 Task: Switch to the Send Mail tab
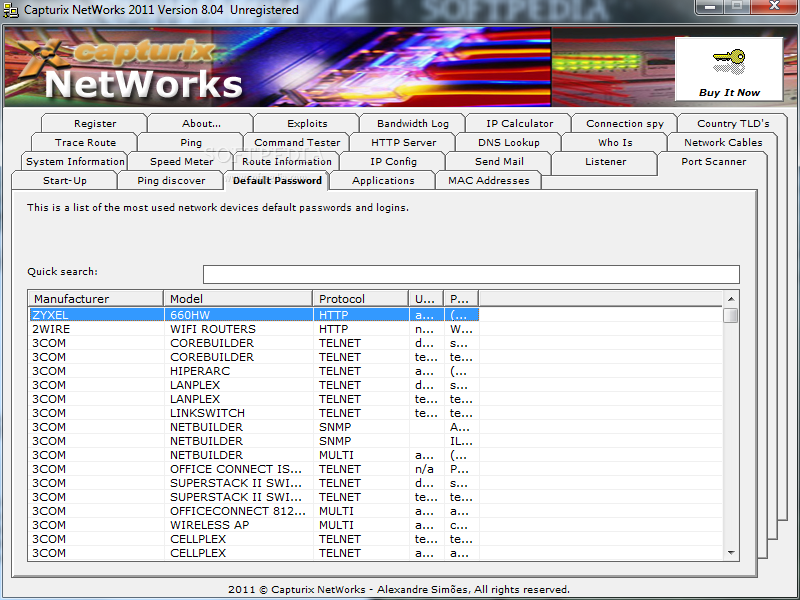(x=499, y=161)
